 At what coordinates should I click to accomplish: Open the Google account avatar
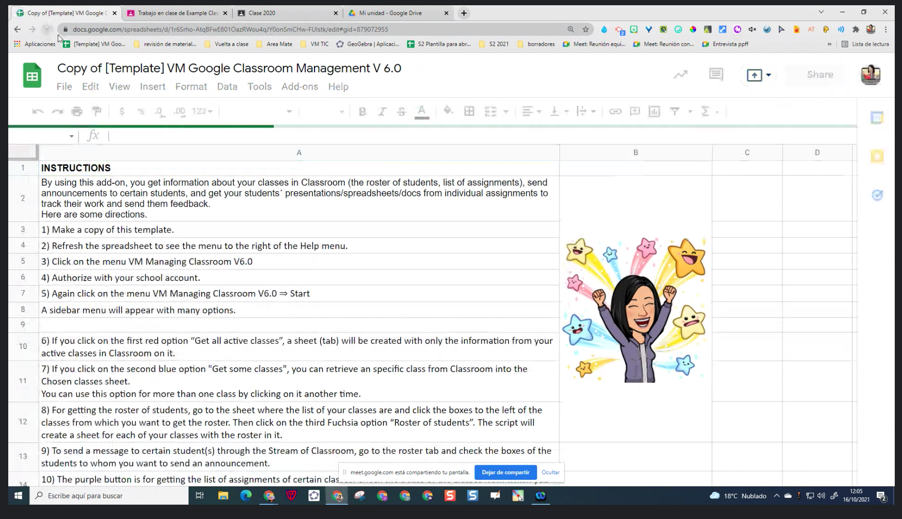[870, 74]
